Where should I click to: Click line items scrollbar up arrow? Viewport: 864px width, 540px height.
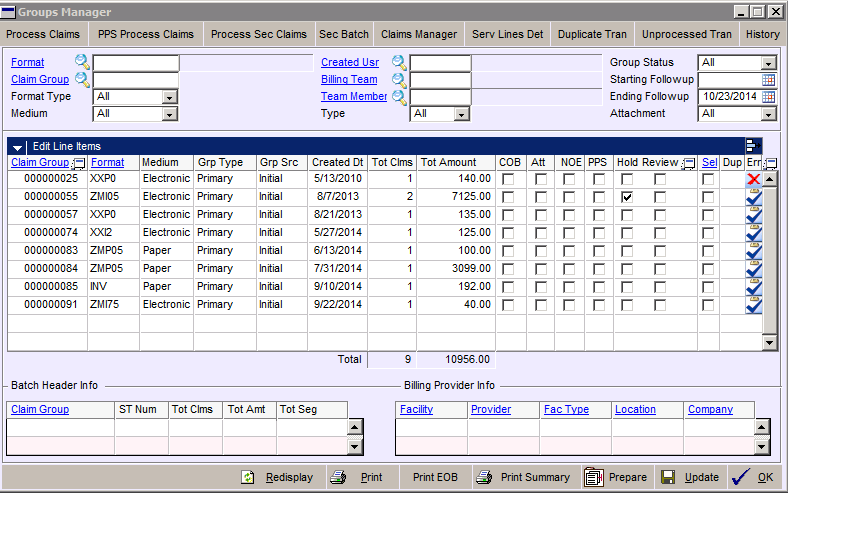pos(770,179)
